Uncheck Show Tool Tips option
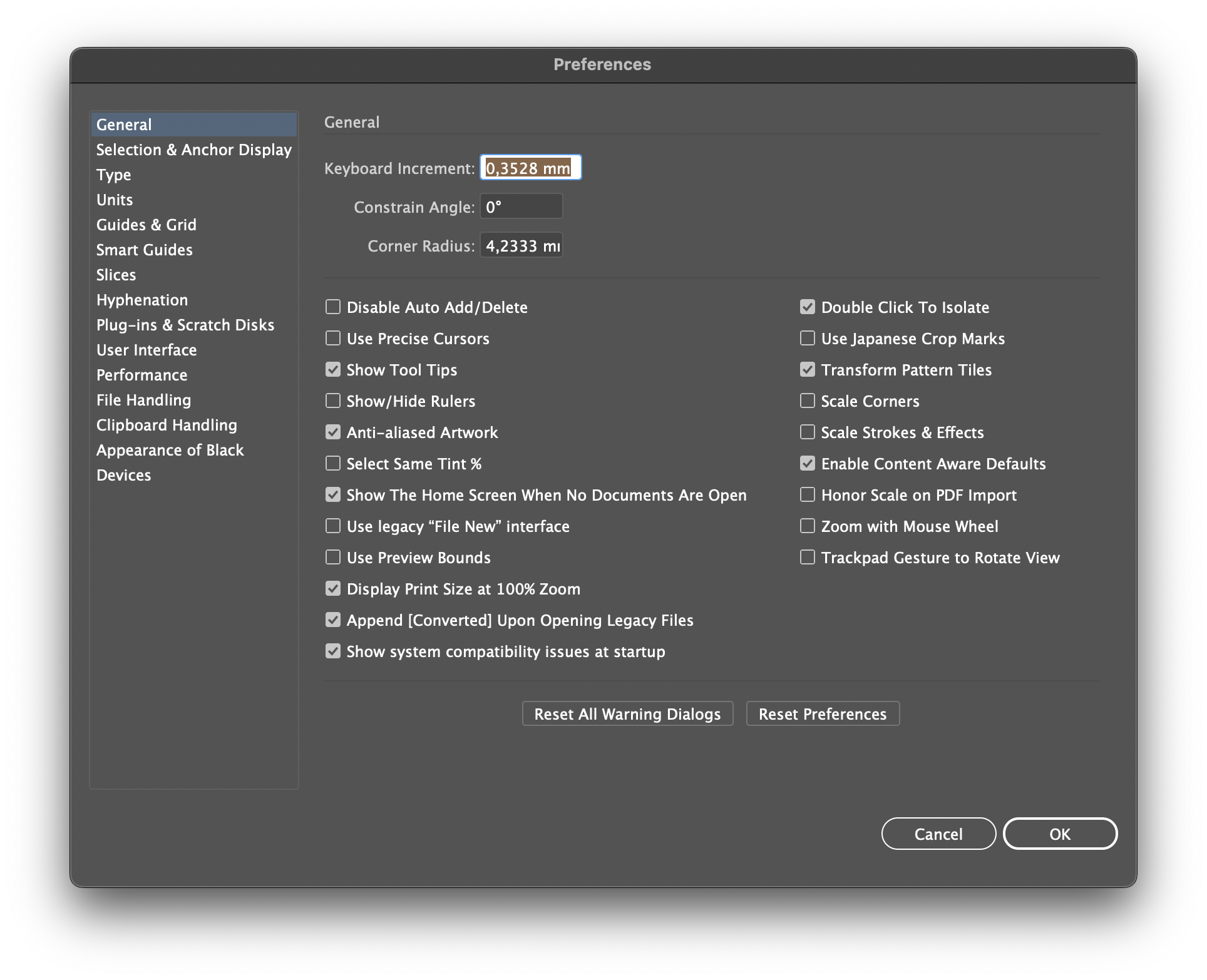This screenshot has height=980, width=1207. coord(333,370)
